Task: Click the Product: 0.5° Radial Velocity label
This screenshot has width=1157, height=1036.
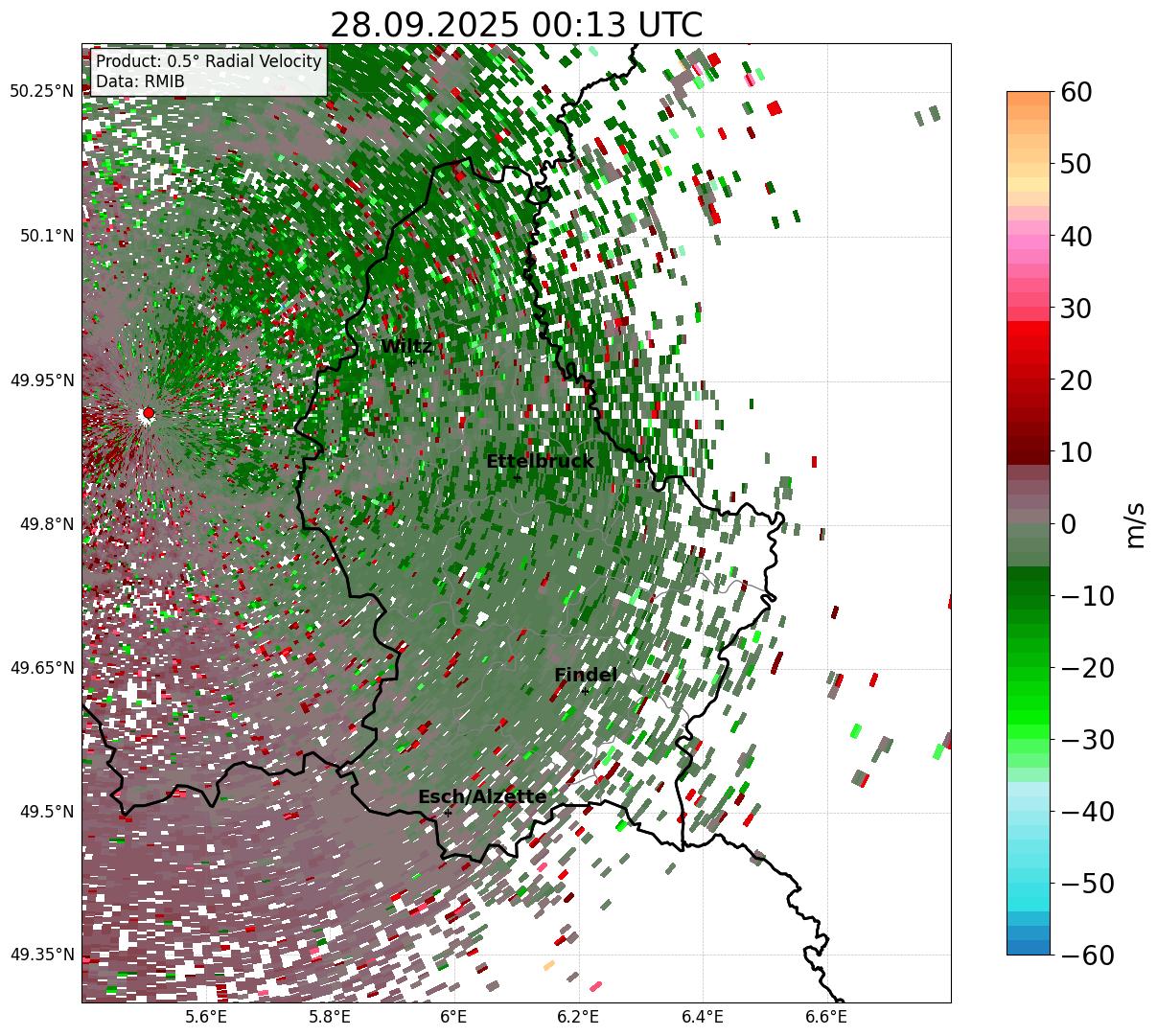Action: [209, 61]
